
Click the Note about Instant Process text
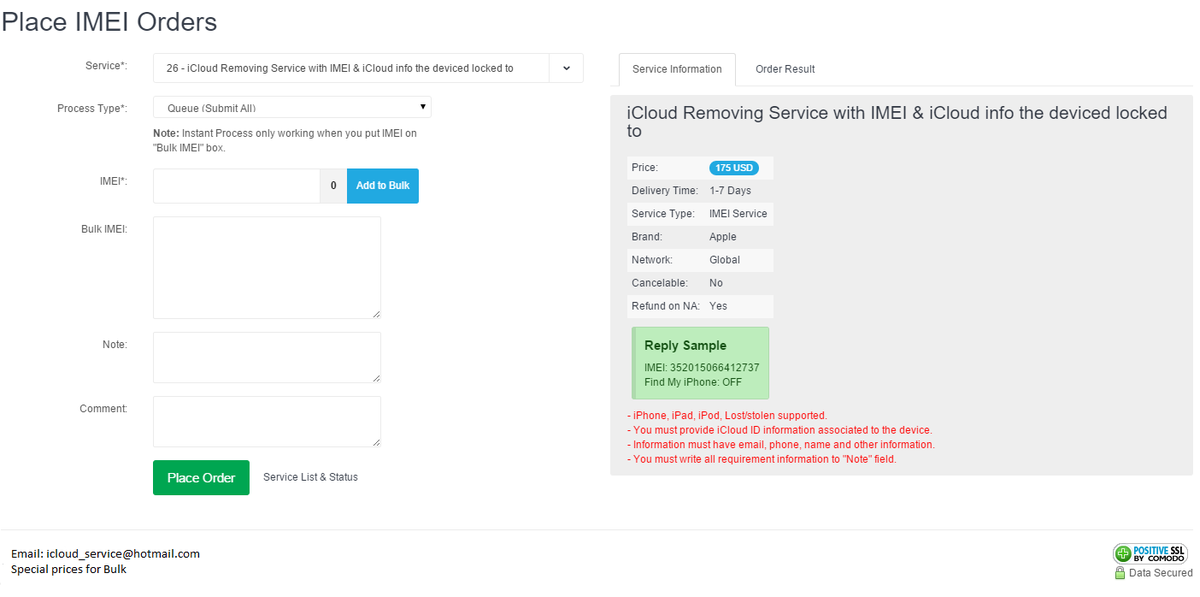[285, 140]
